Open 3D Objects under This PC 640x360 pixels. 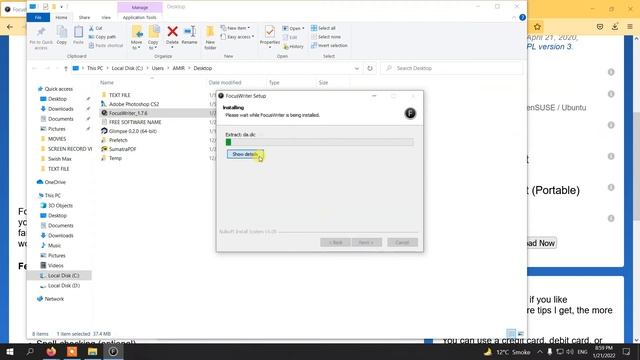click(x=60, y=205)
